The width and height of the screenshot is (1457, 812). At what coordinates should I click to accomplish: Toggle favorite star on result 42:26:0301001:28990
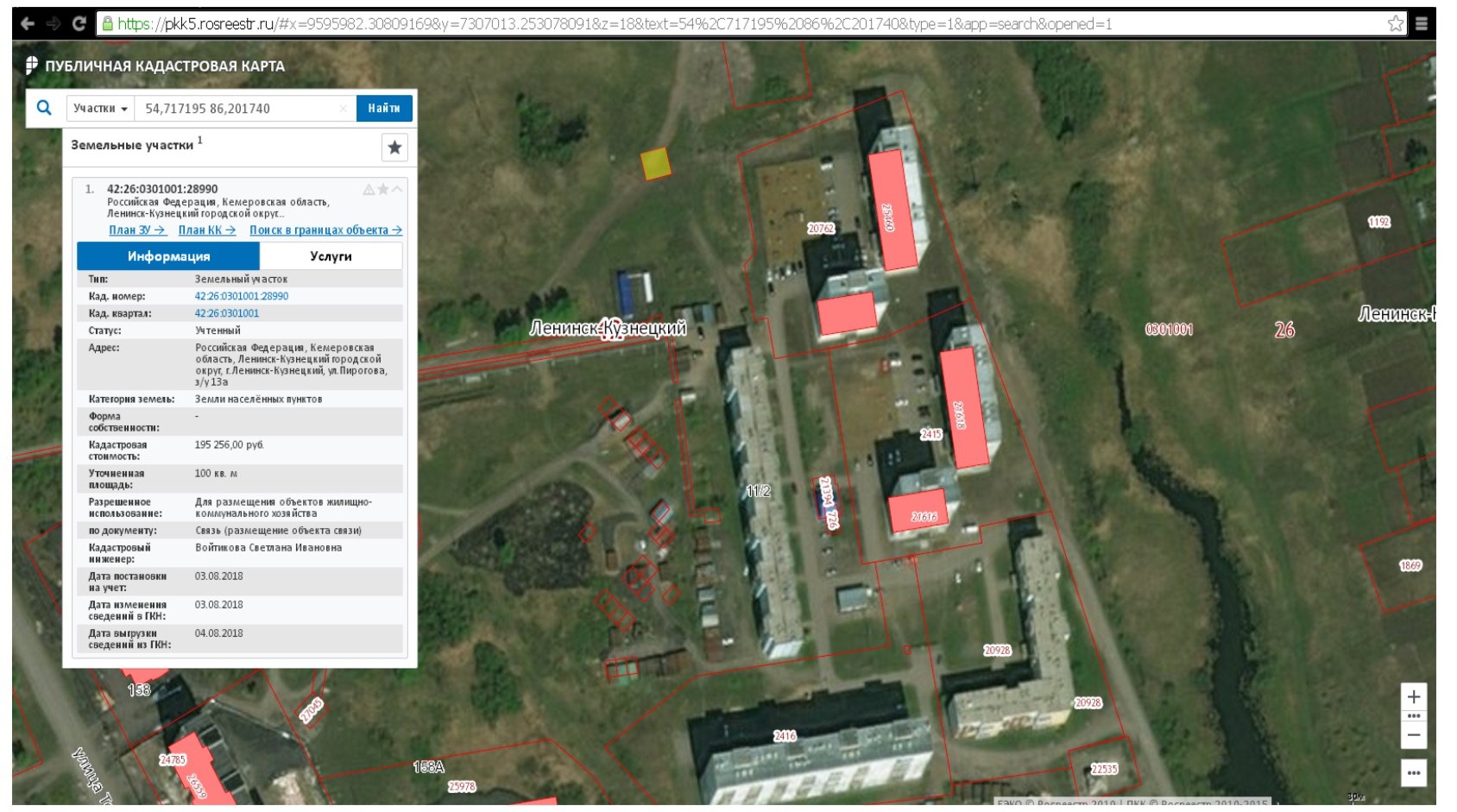(382, 190)
